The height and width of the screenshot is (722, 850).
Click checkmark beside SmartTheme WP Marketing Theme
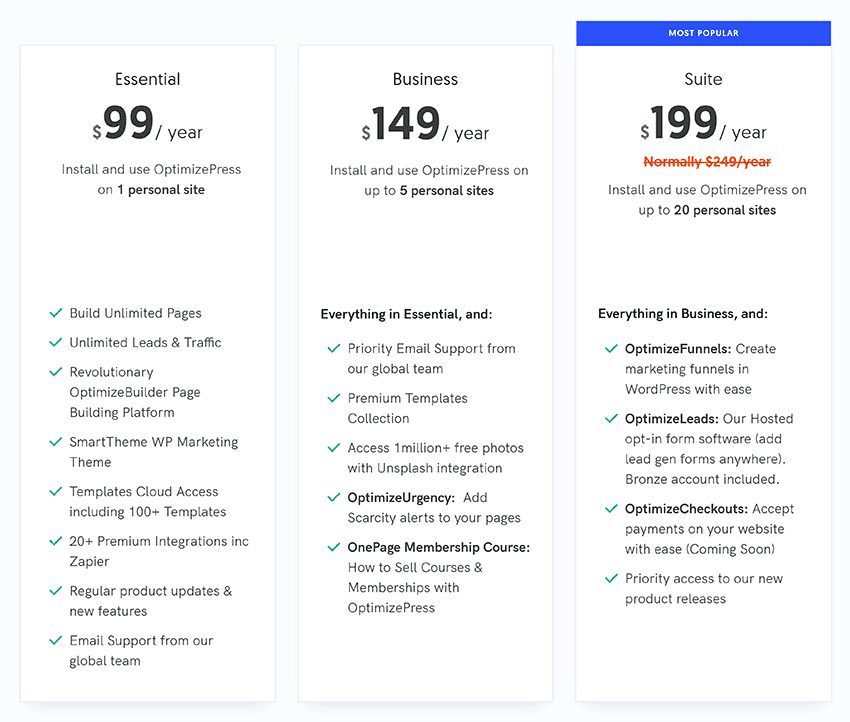(56, 442)
